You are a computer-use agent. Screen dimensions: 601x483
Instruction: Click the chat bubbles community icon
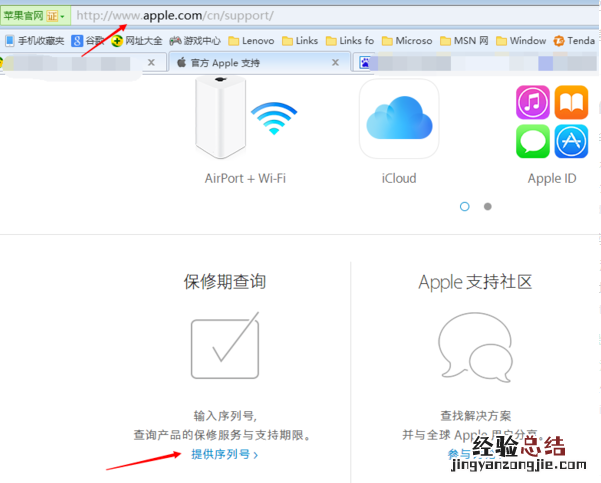476,347
